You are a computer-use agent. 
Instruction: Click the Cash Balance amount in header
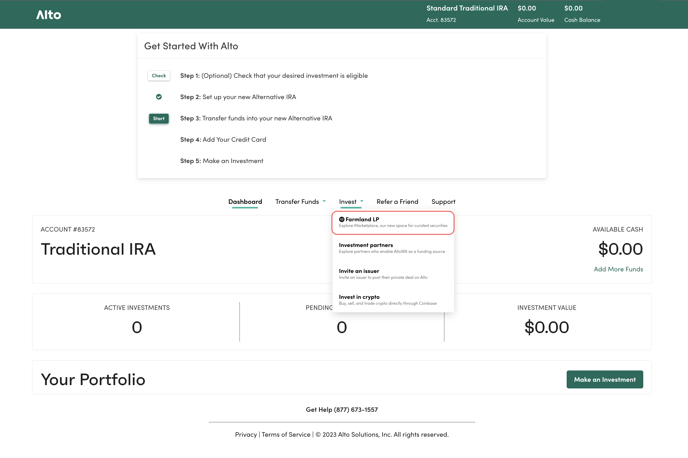573,8
